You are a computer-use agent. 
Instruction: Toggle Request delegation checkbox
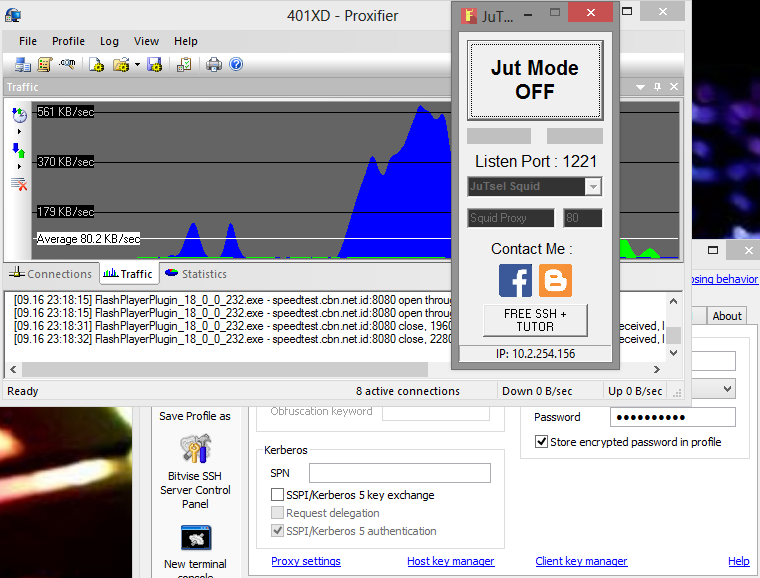[x=277, y=513]
